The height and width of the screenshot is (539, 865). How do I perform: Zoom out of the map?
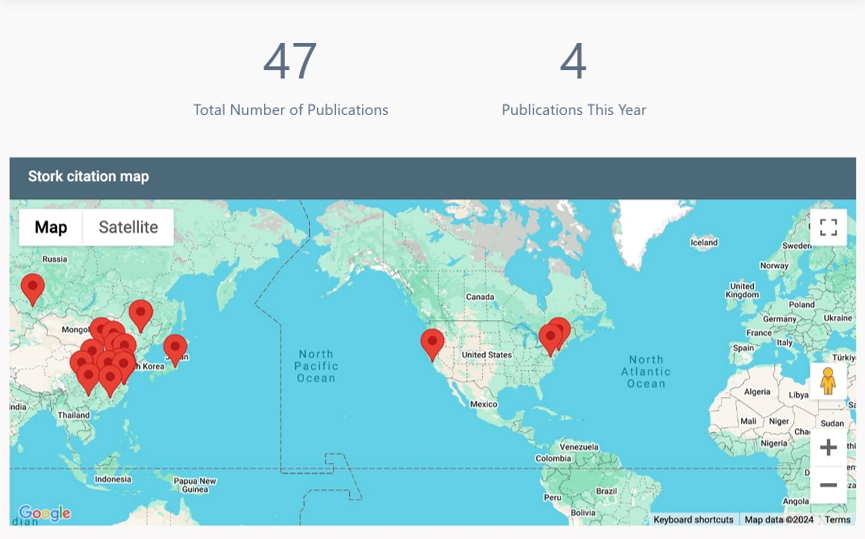coord(827,486)
